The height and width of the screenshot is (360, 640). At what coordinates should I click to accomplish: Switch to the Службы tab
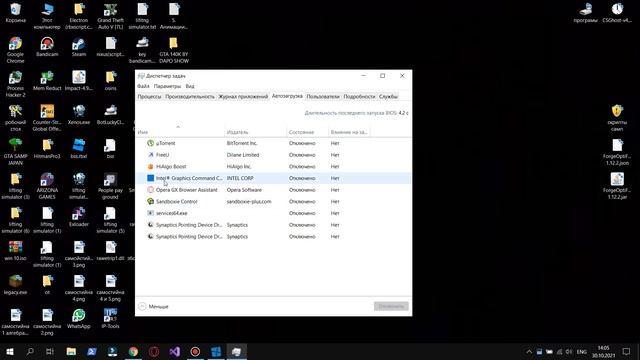pyautogui.click(x=388, y=97)
